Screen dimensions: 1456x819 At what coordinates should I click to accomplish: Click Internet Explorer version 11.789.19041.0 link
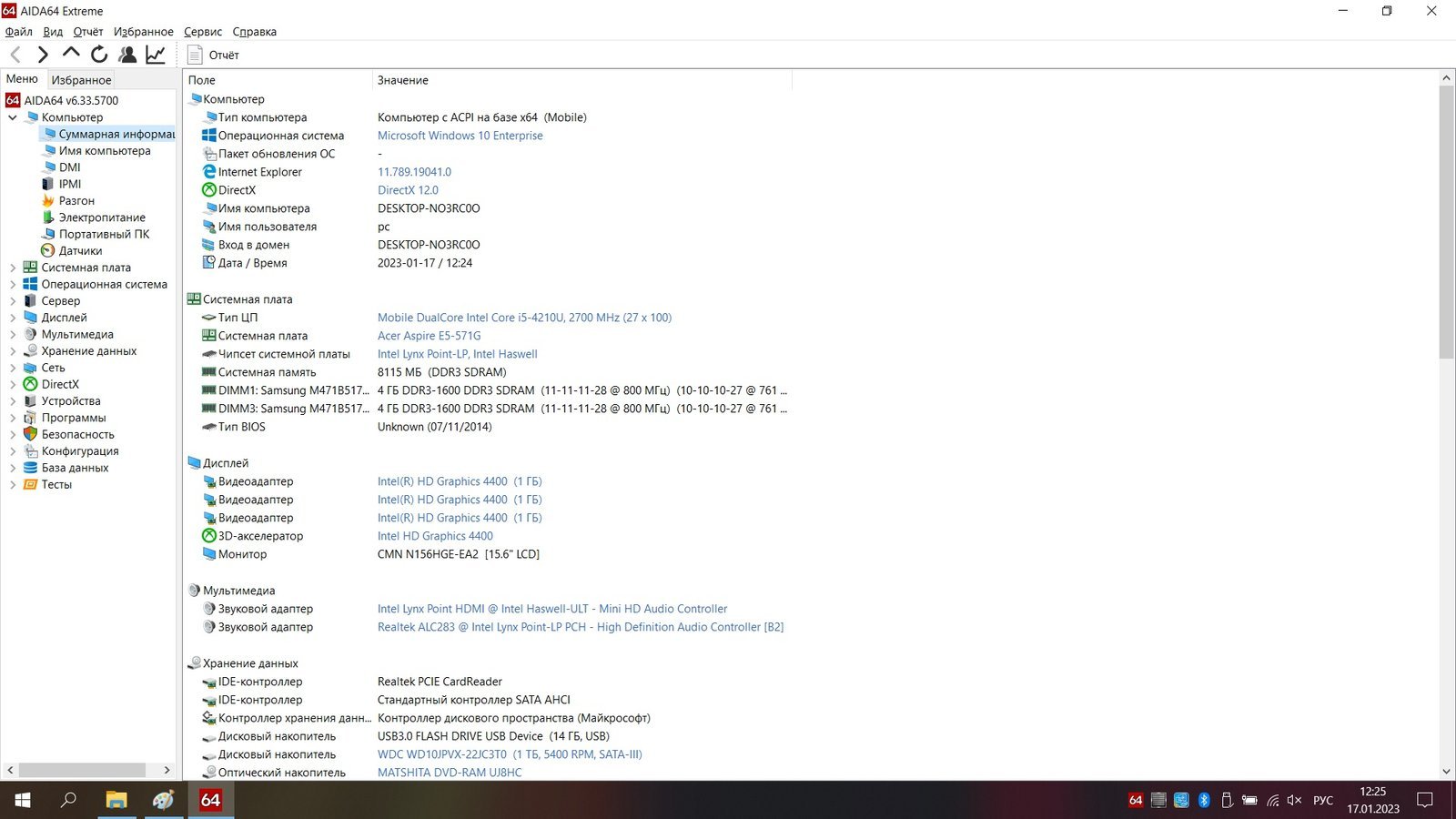414,172
